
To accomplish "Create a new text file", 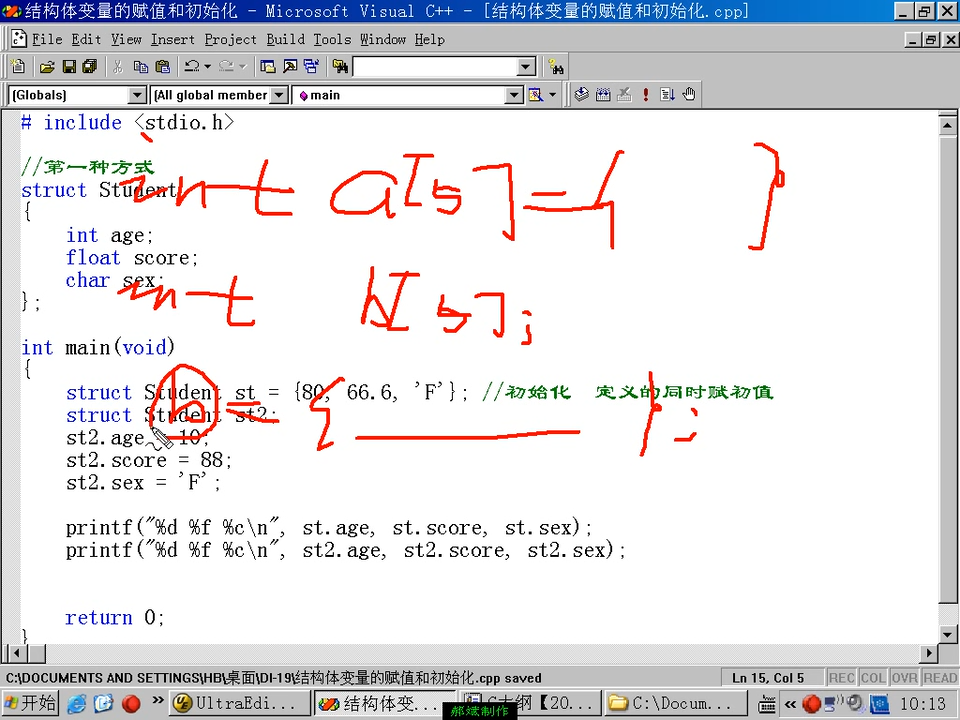I will 18,66.
